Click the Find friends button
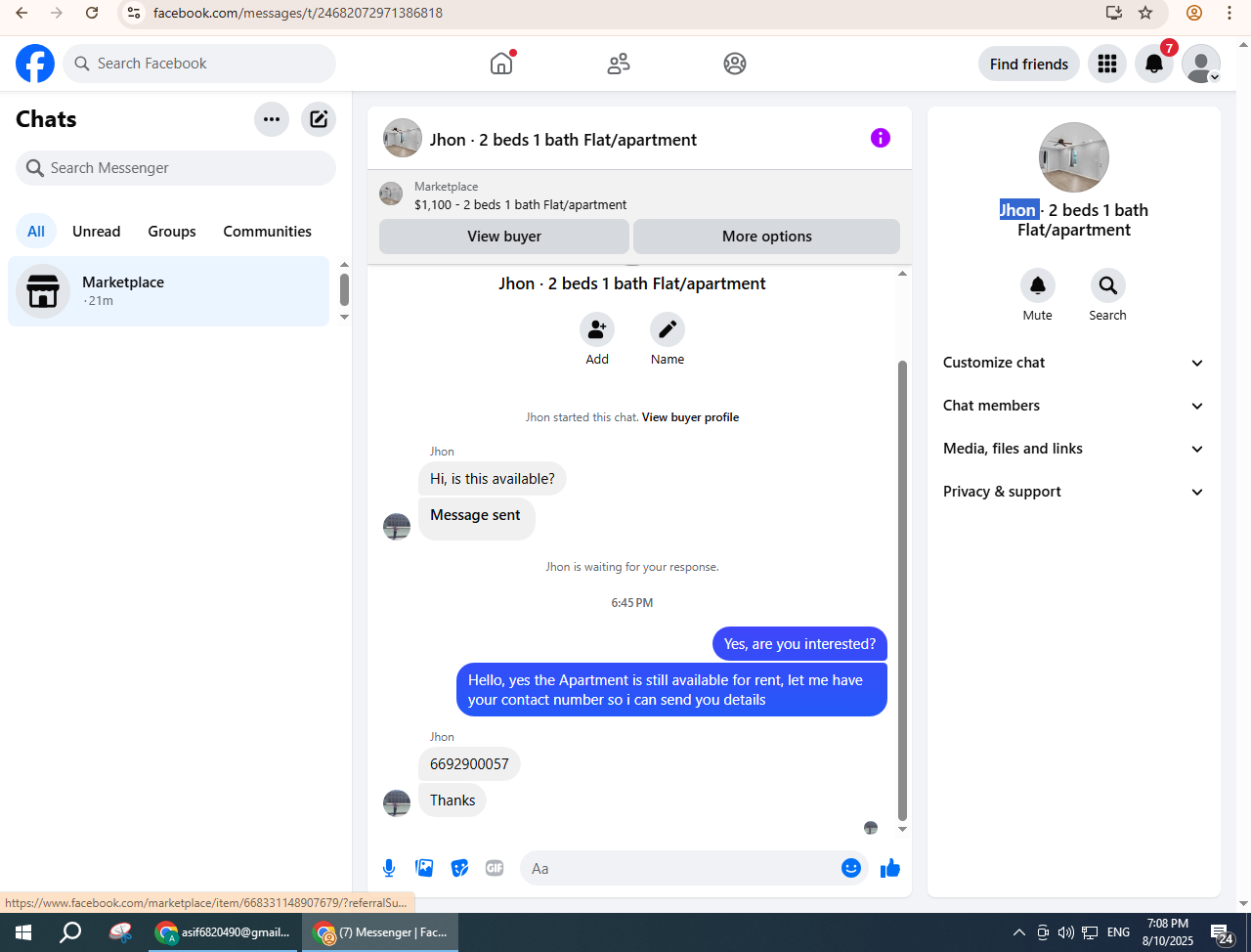The image size is (1251, 952). tap(1029, 64)
